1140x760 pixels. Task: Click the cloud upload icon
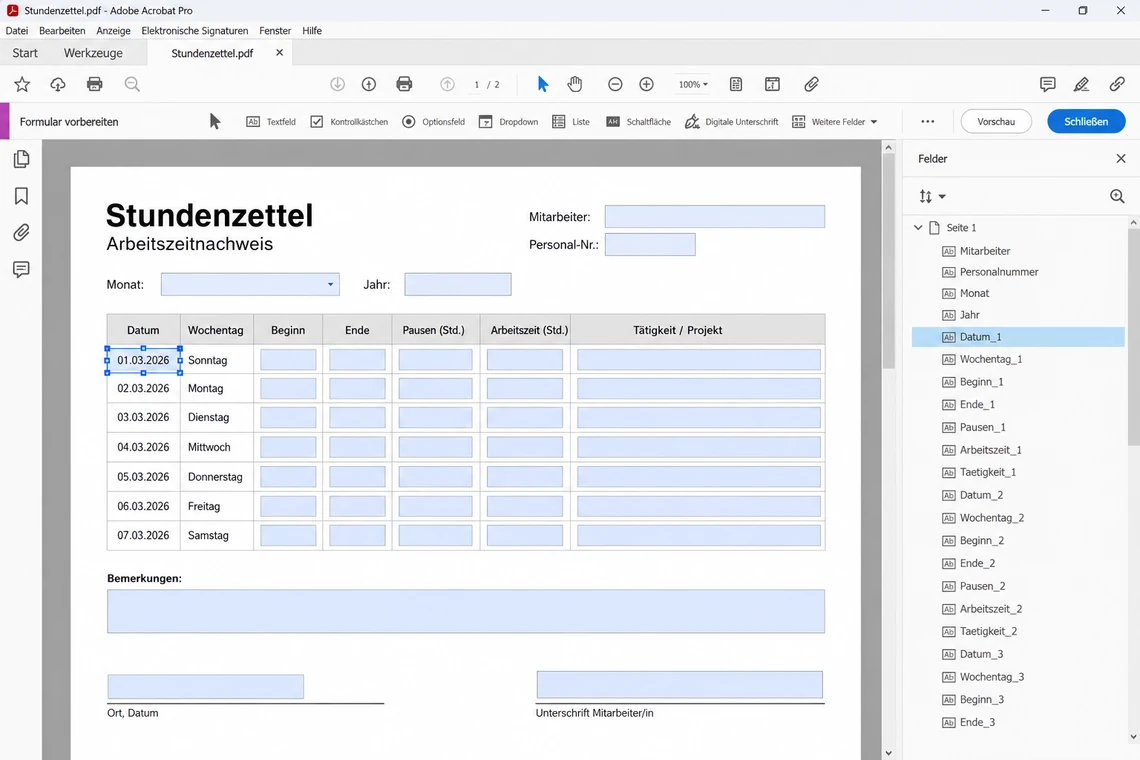tap(58, 84)
